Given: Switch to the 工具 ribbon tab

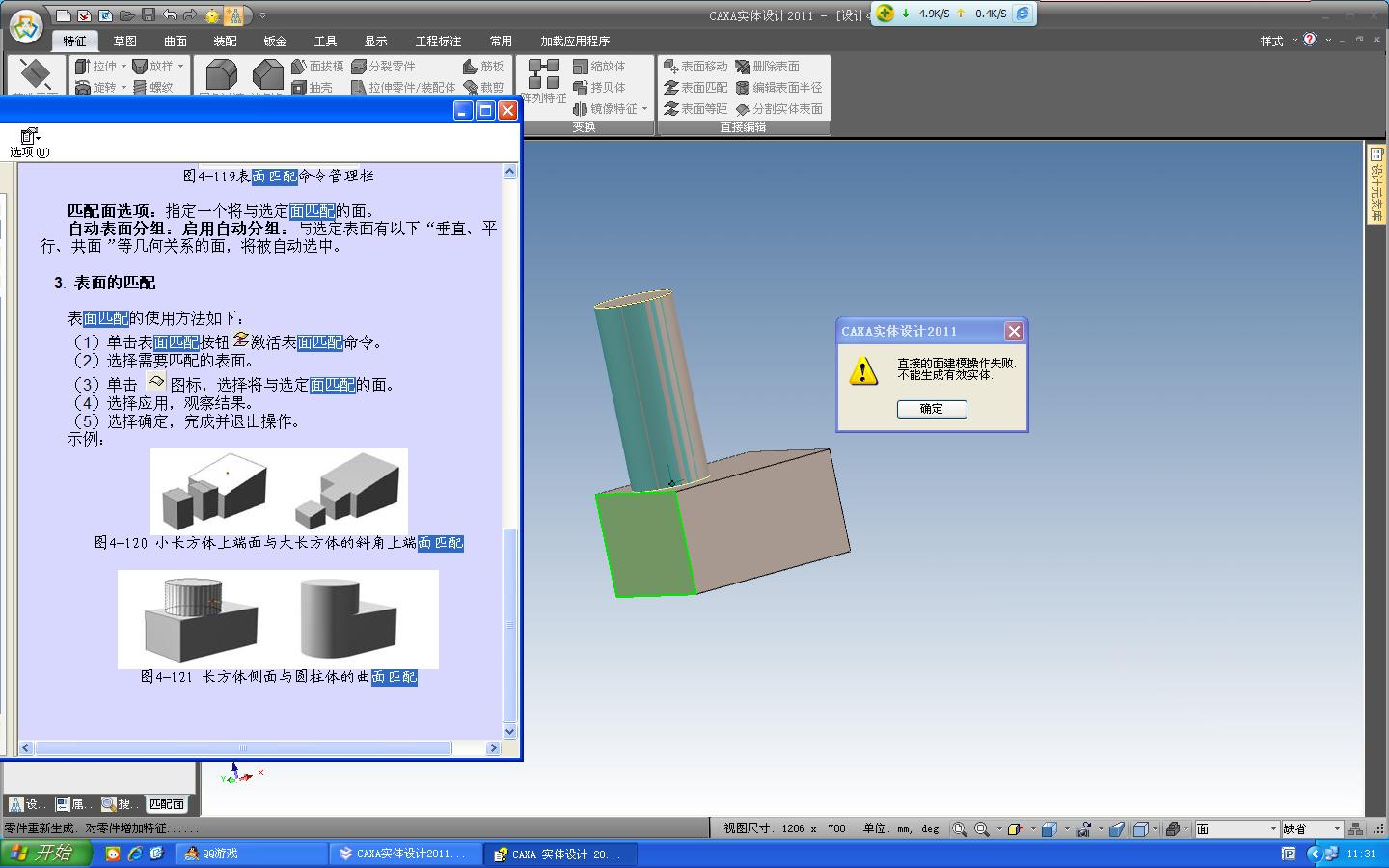Looking at the screenshot, I should coord(325,41).
